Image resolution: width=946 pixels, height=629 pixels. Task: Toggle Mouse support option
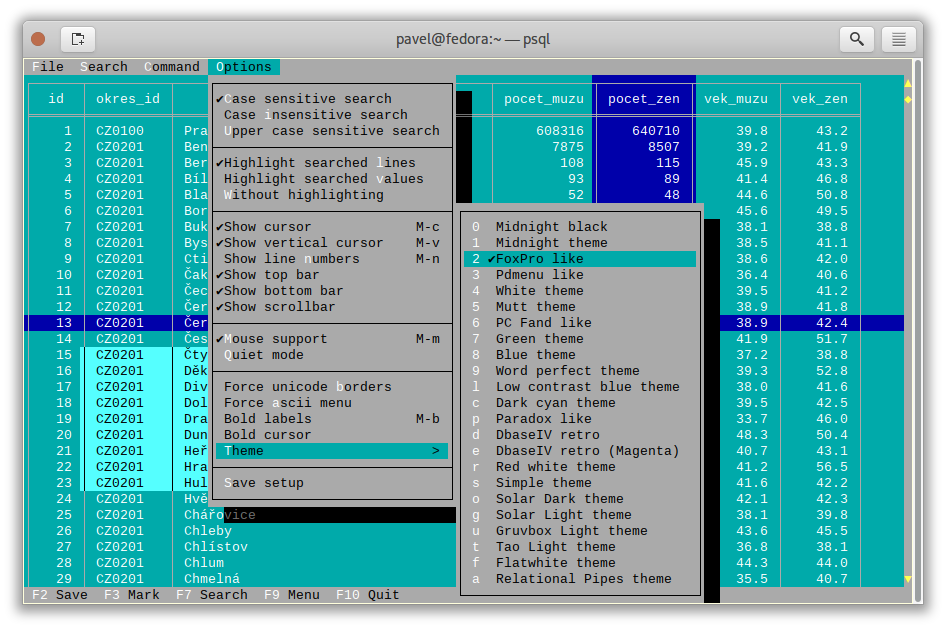(332, 339)
